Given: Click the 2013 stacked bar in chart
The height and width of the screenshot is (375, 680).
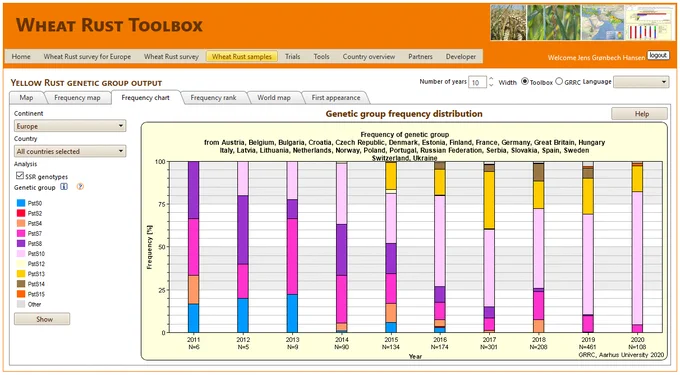Looking at the screenshot, I should (x=292, y=247).
